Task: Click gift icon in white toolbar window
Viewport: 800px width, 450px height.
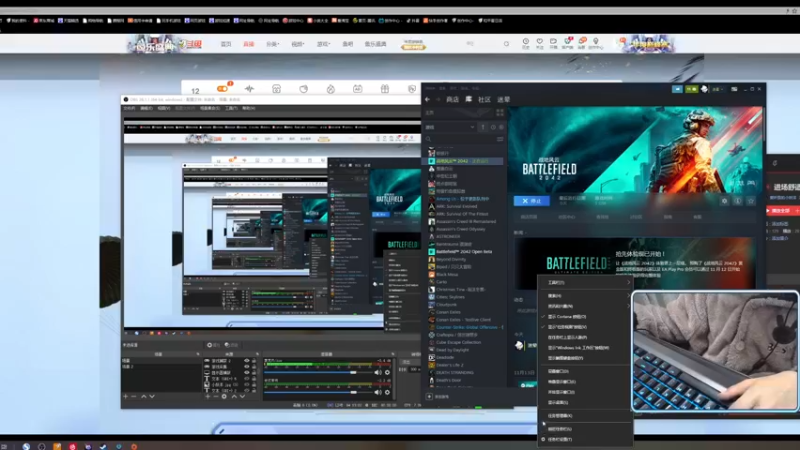Action: (x=385, y=89)
